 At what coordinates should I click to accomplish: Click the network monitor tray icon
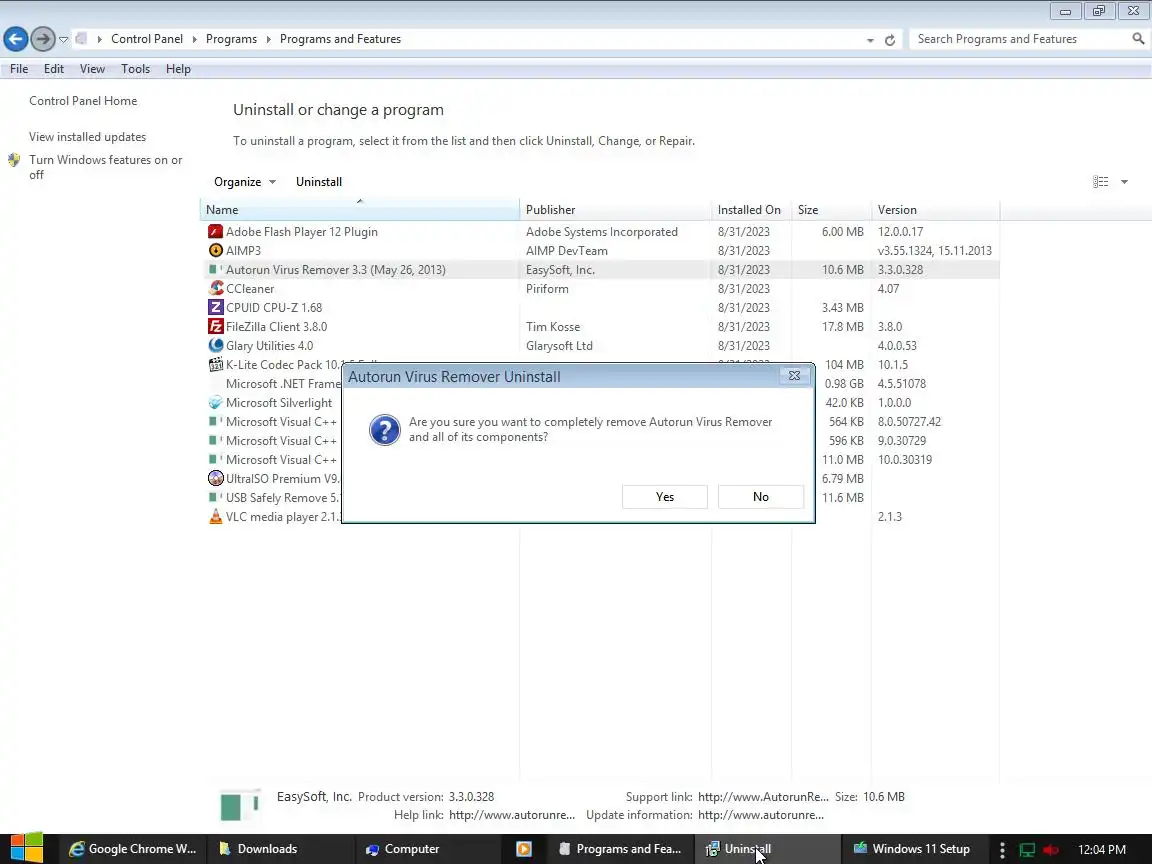[1027, 850]
